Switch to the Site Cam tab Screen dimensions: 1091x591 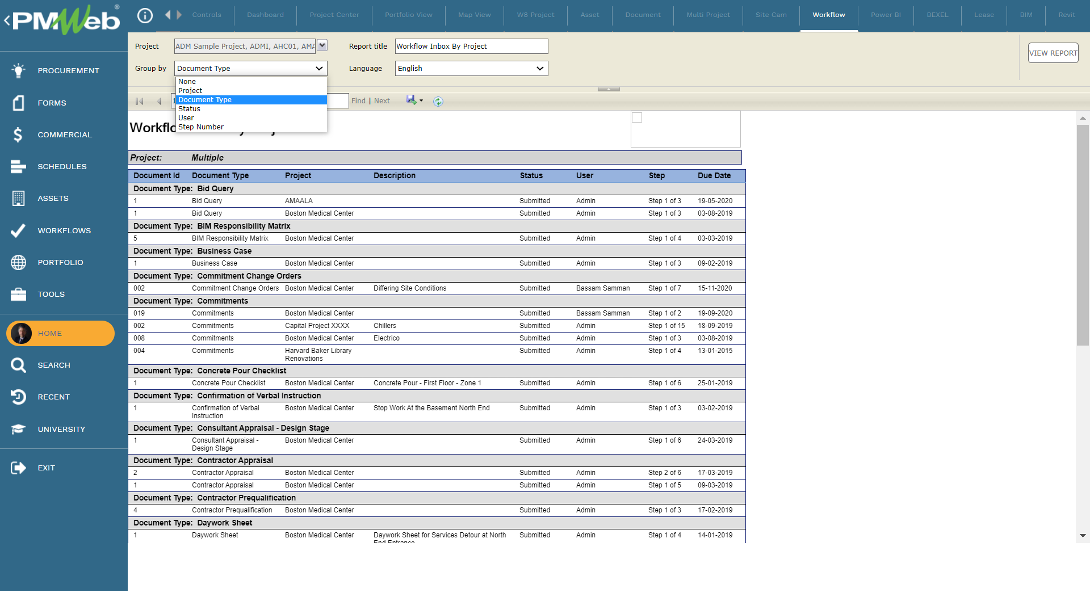771,15
